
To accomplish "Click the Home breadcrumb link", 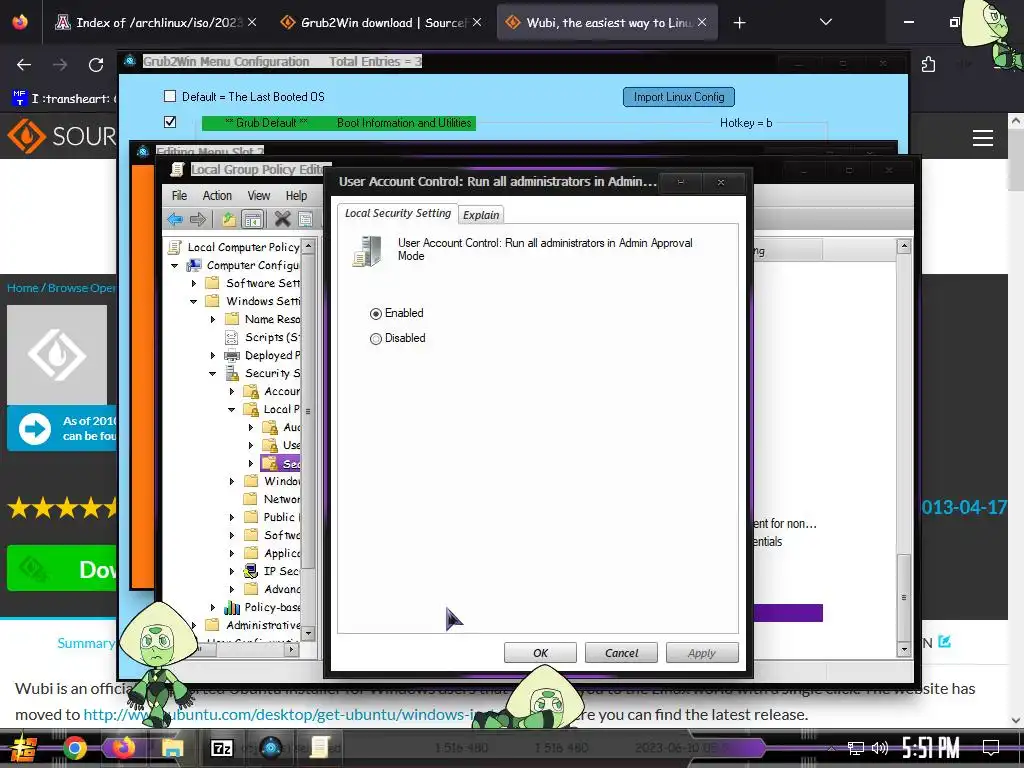I will (22, 288).
